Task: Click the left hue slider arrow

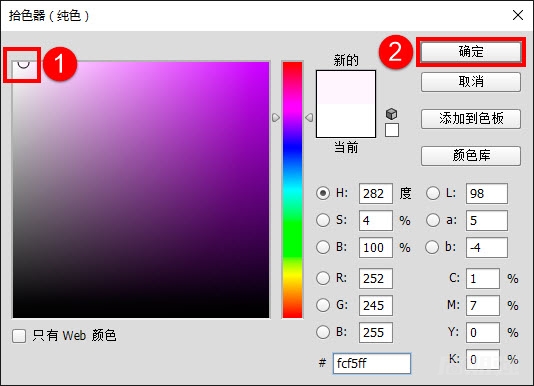Action: tap(276, 118)
